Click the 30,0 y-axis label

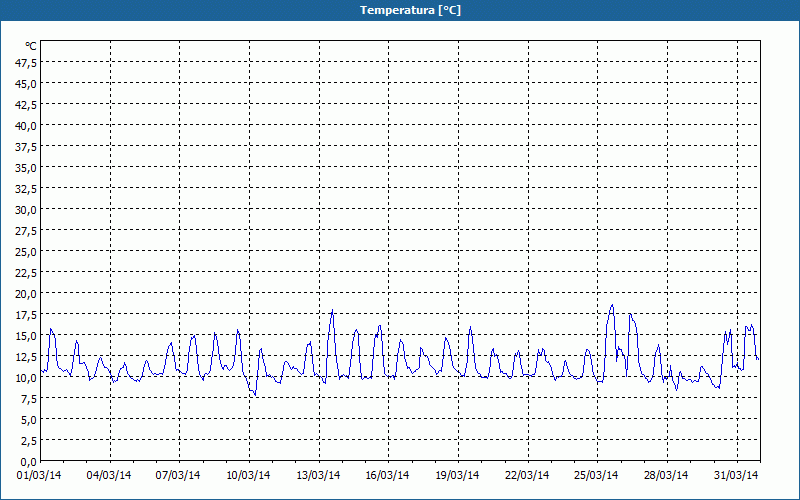pos(27,210)
